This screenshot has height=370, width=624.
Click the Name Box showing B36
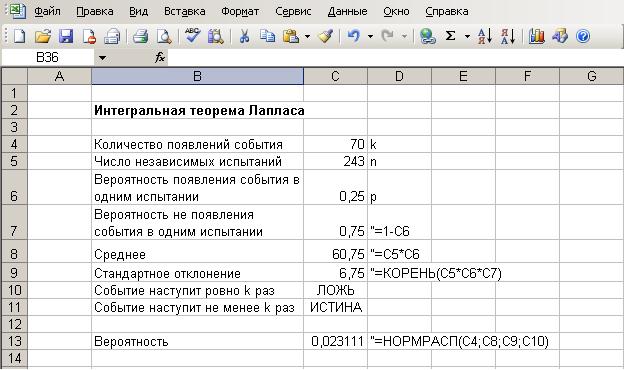[x=48, y=58]
